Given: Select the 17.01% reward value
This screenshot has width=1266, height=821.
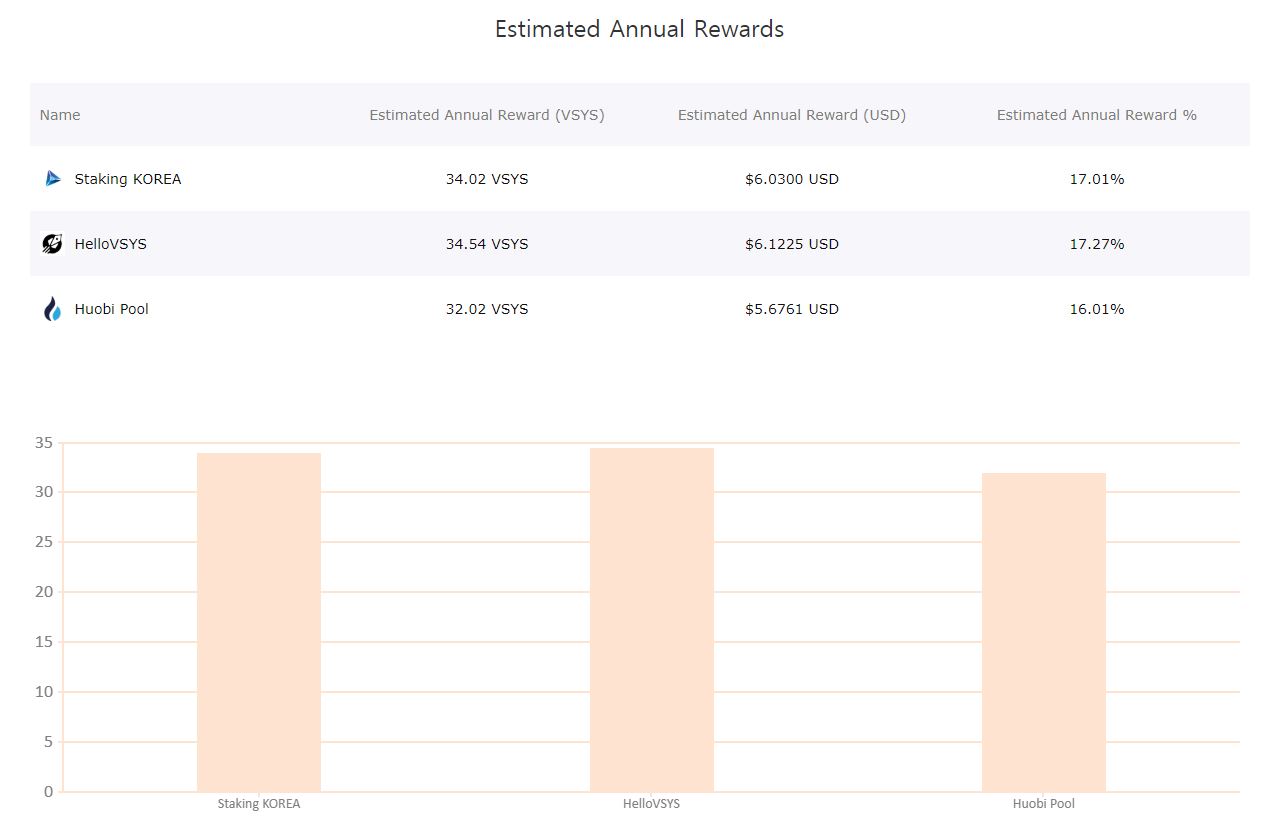Looking at the screenshot, I should pos(1097,179).
